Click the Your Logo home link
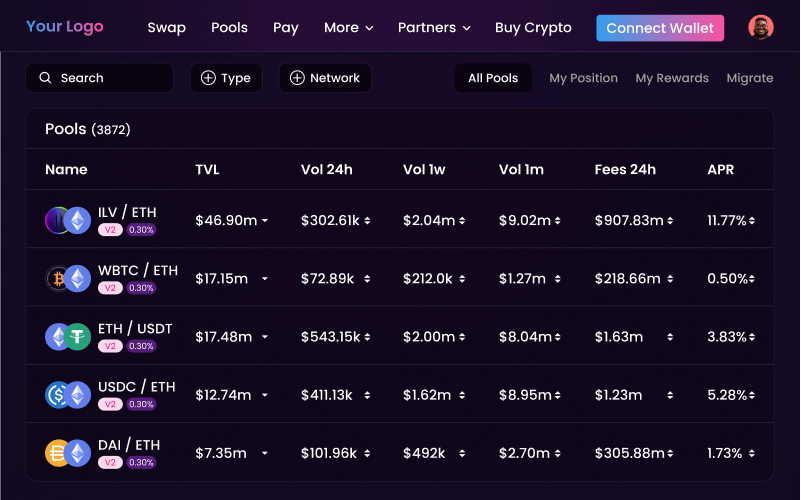 point(65,27)
